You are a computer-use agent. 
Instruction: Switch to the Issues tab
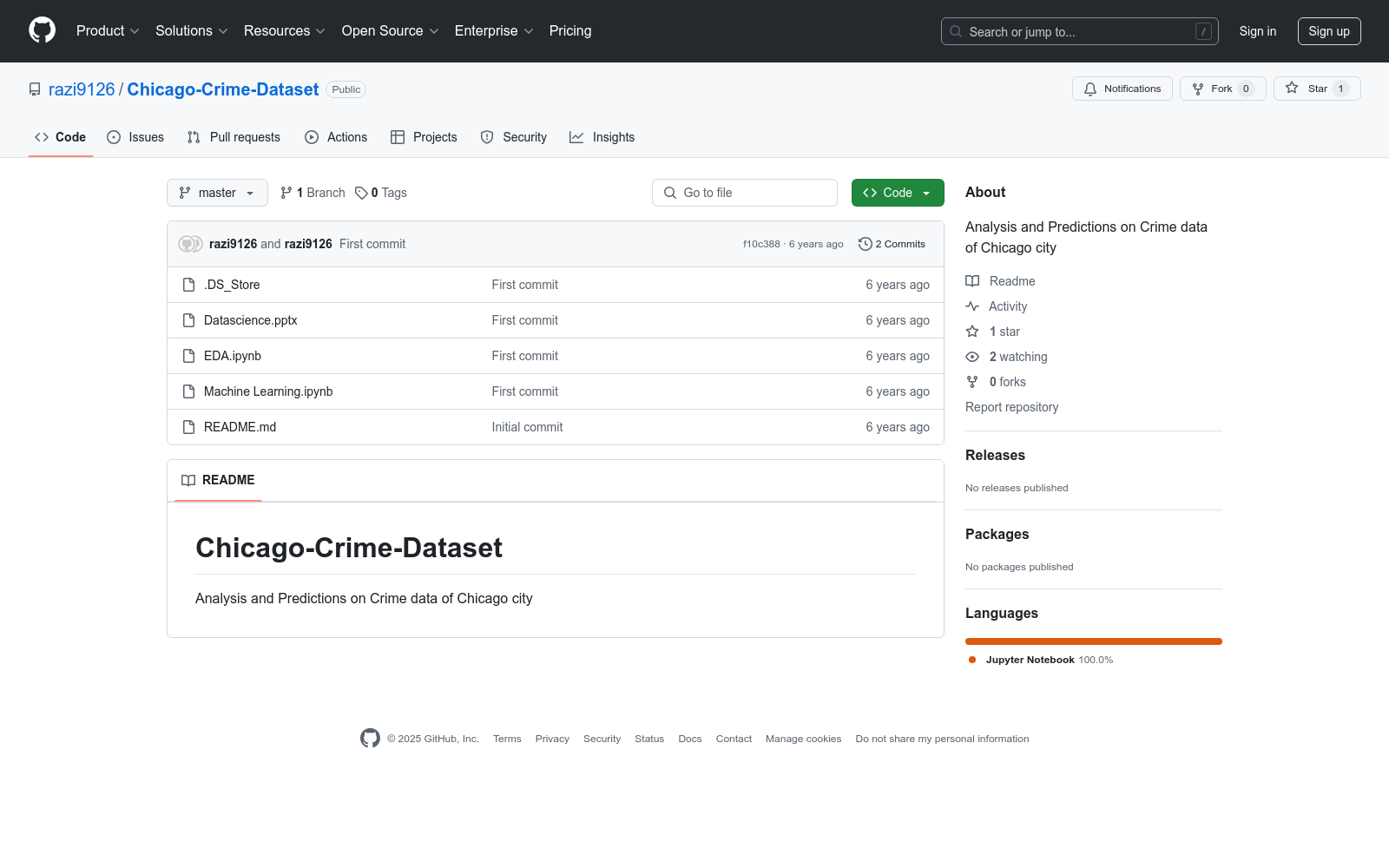pyautogui.click(x=135, y=137)
